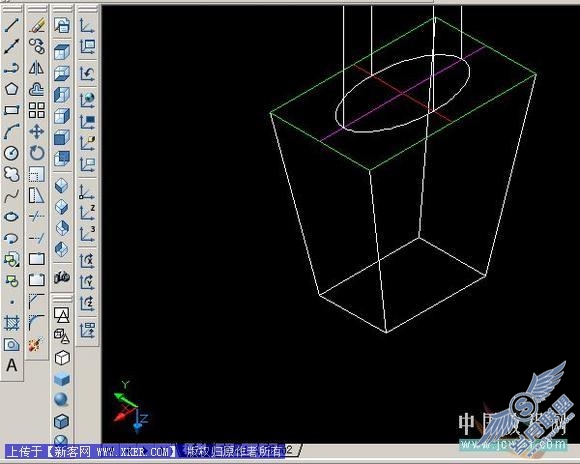The height and width of the screenshot is (464, 580).
Task: Click the Fillet tool icon
Action: [37, 322]
